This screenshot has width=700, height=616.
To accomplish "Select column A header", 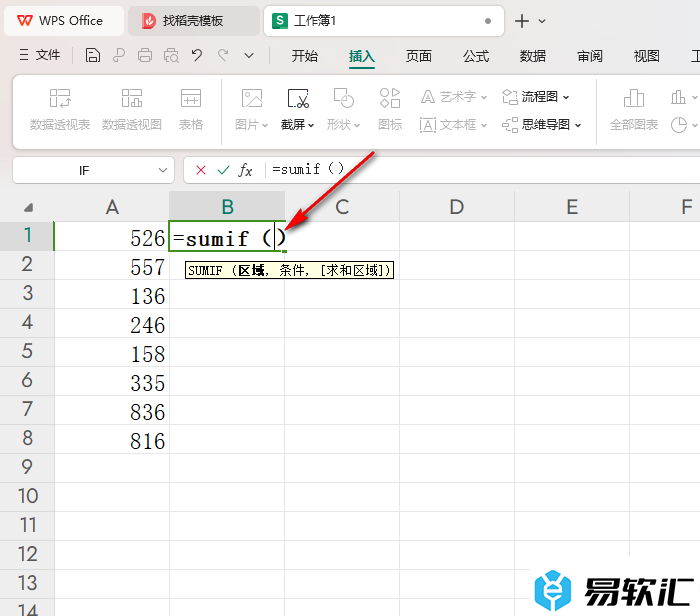I will point(112,207).
